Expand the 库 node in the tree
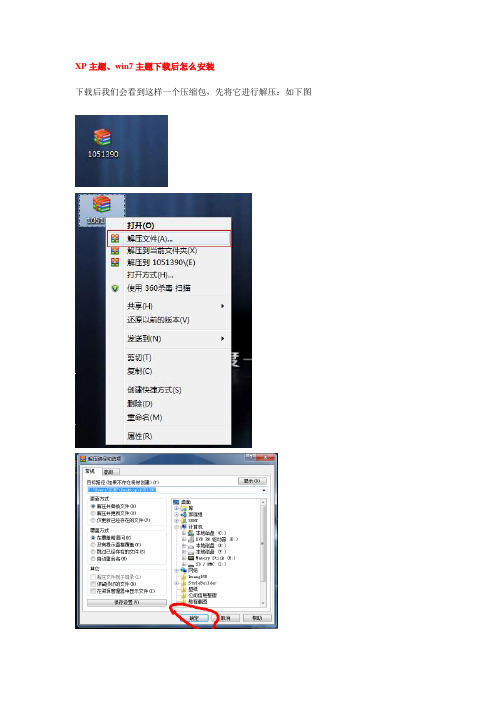This screenshot has width=496, height=702. point(176,508)
